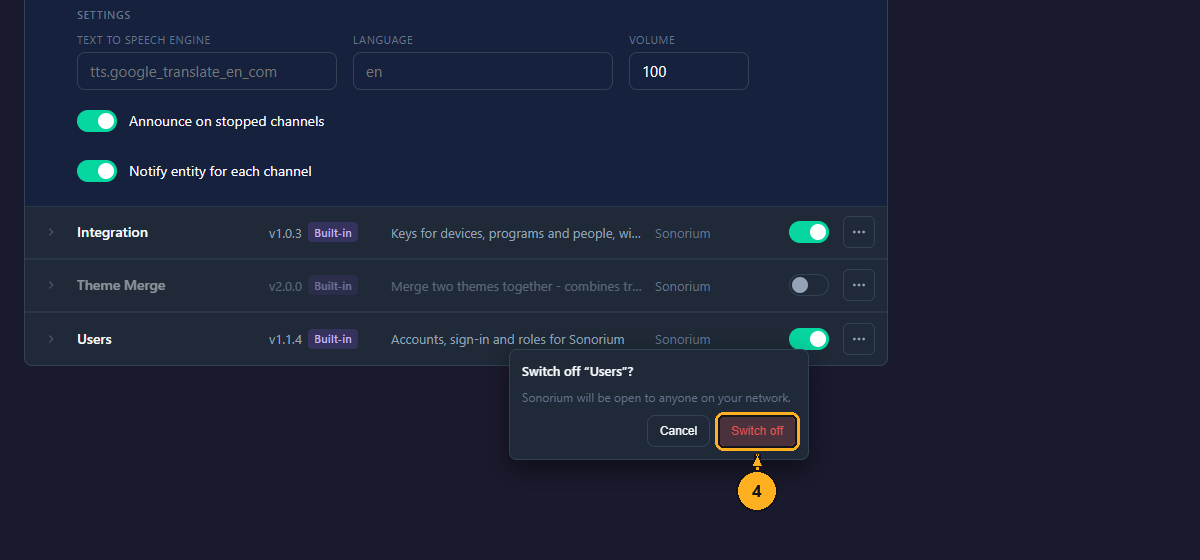1200x560 pixels.
Task: Click the 'open to anyone on your network' warning
Action: (656, 398)
